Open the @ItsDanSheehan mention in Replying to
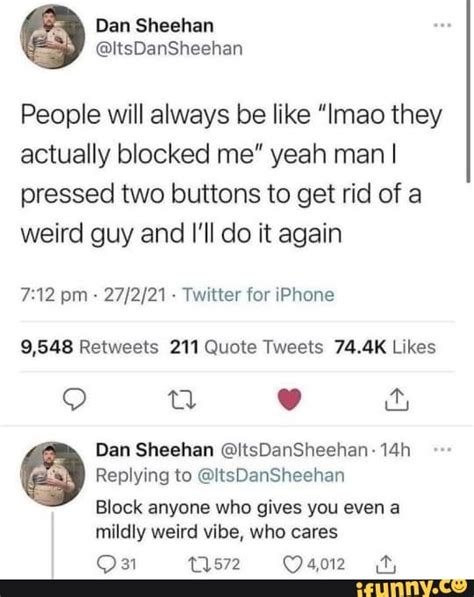 click(271, 475)
